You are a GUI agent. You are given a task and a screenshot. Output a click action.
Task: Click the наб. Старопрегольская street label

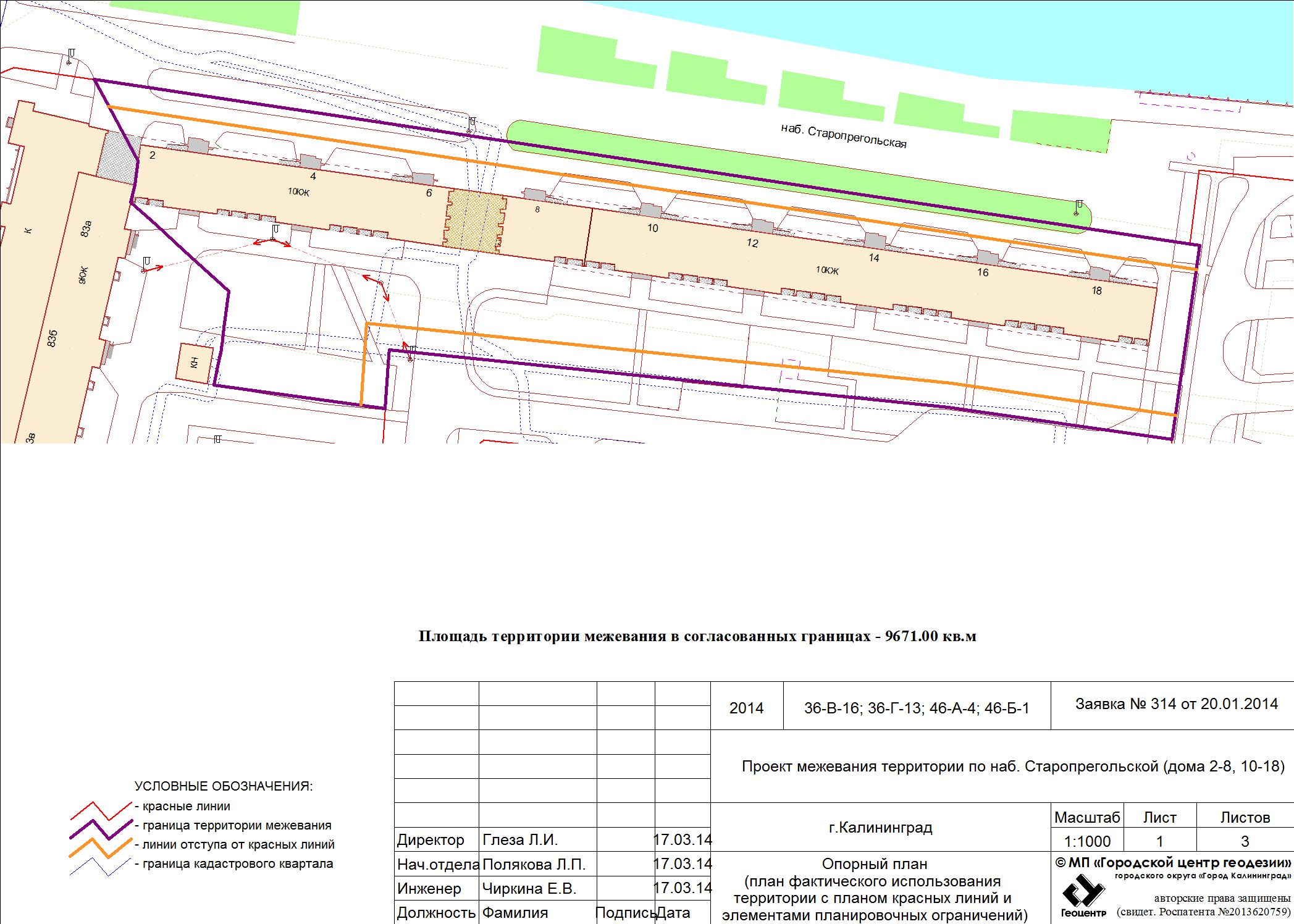click(x=844, y=136)
